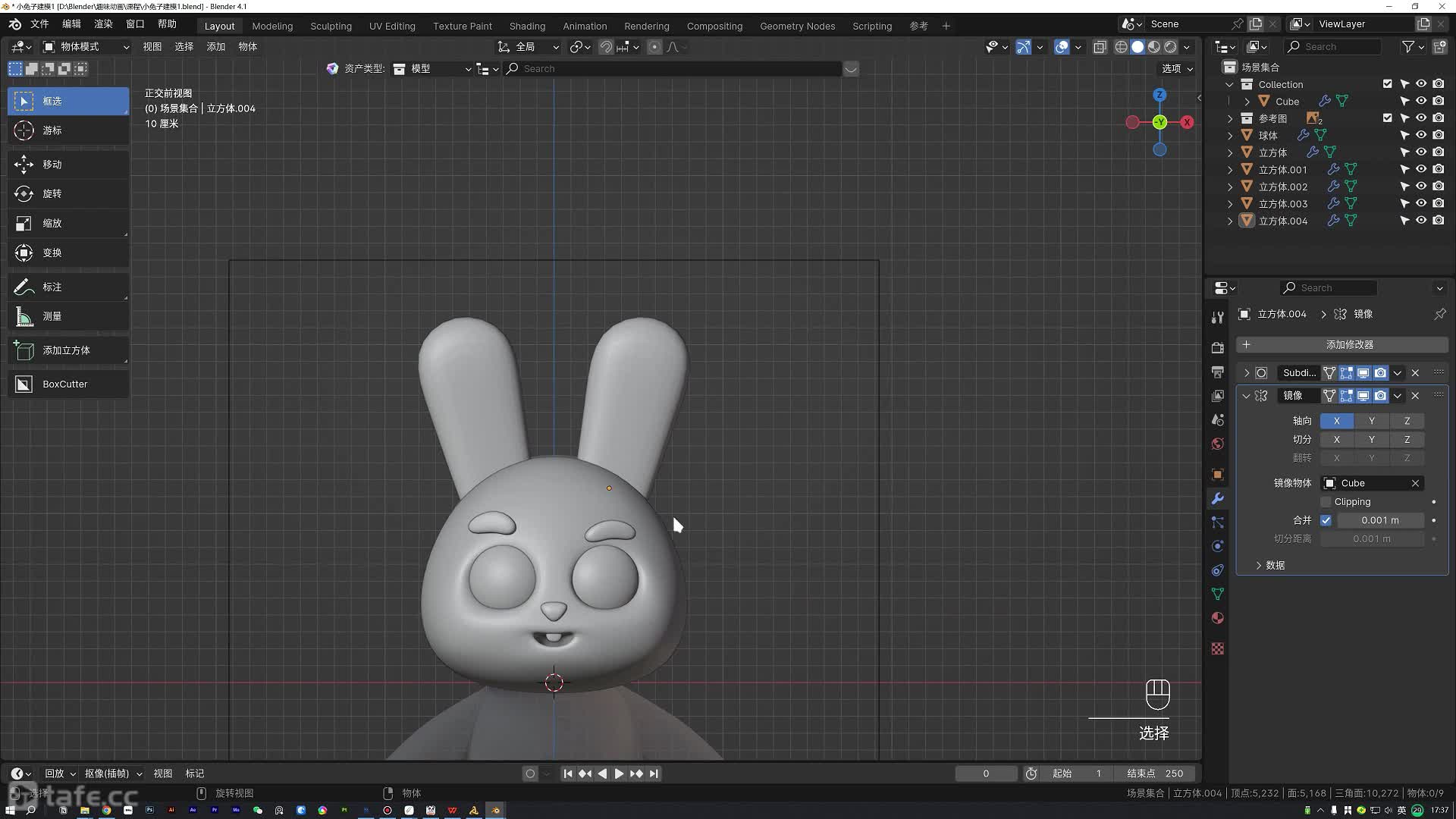This screenshot has width=1456, height=819.
Task: Expand the Subdivision modifier panel
Action: [1246, 373]
